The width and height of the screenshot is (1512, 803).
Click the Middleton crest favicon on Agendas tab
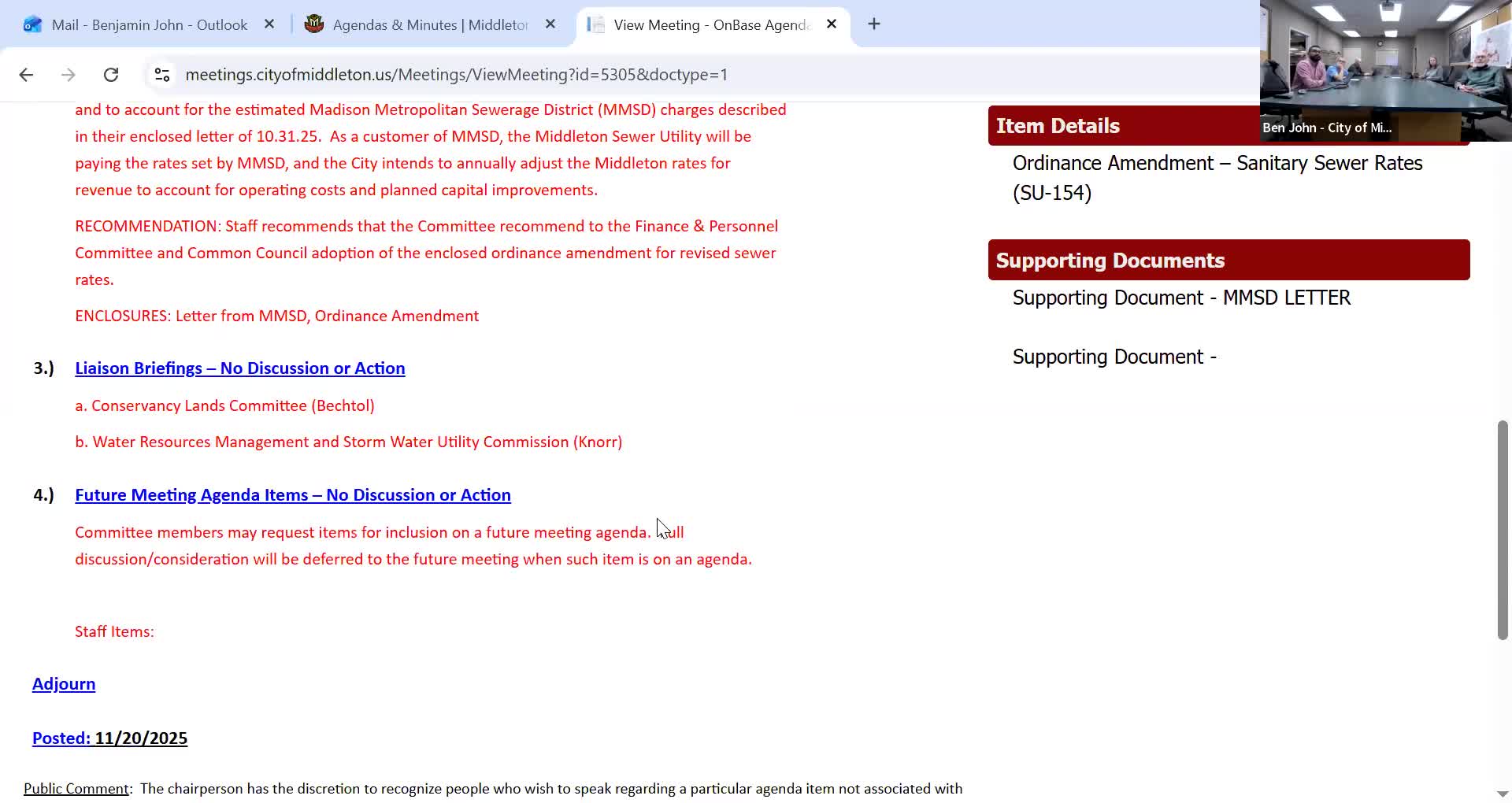click(314, 24)
